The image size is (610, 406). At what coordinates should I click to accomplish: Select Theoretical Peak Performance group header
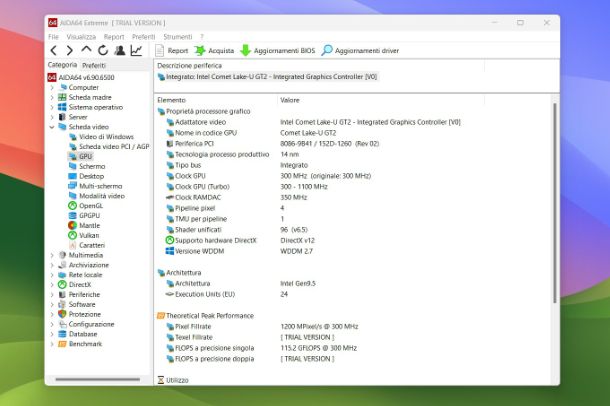point(205,316)
